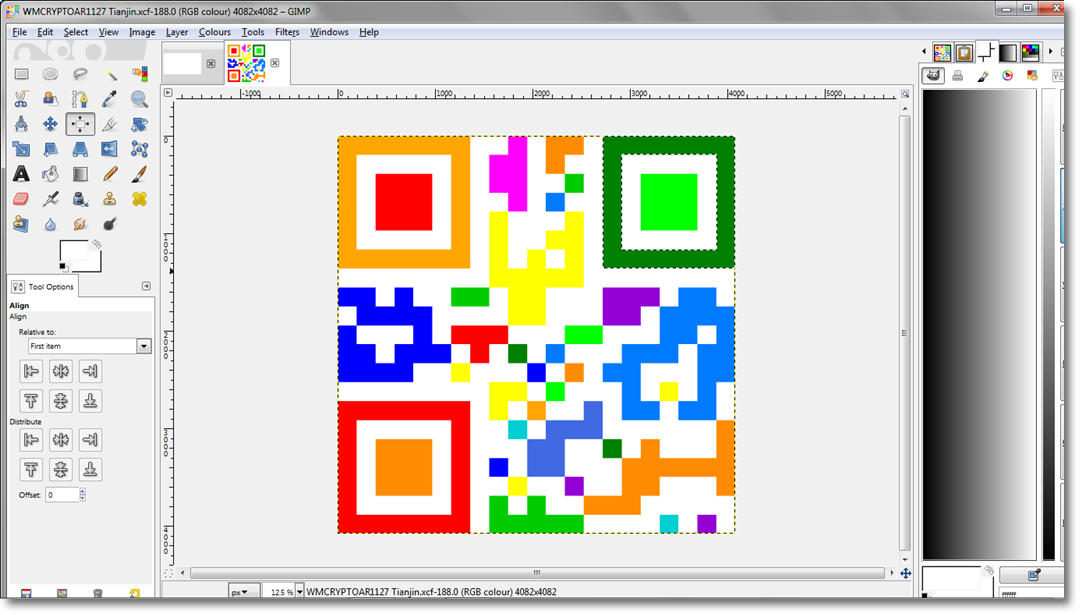Screen dimensions: 1080x615
Task: Select the Smudge tool
Action: 80,224
